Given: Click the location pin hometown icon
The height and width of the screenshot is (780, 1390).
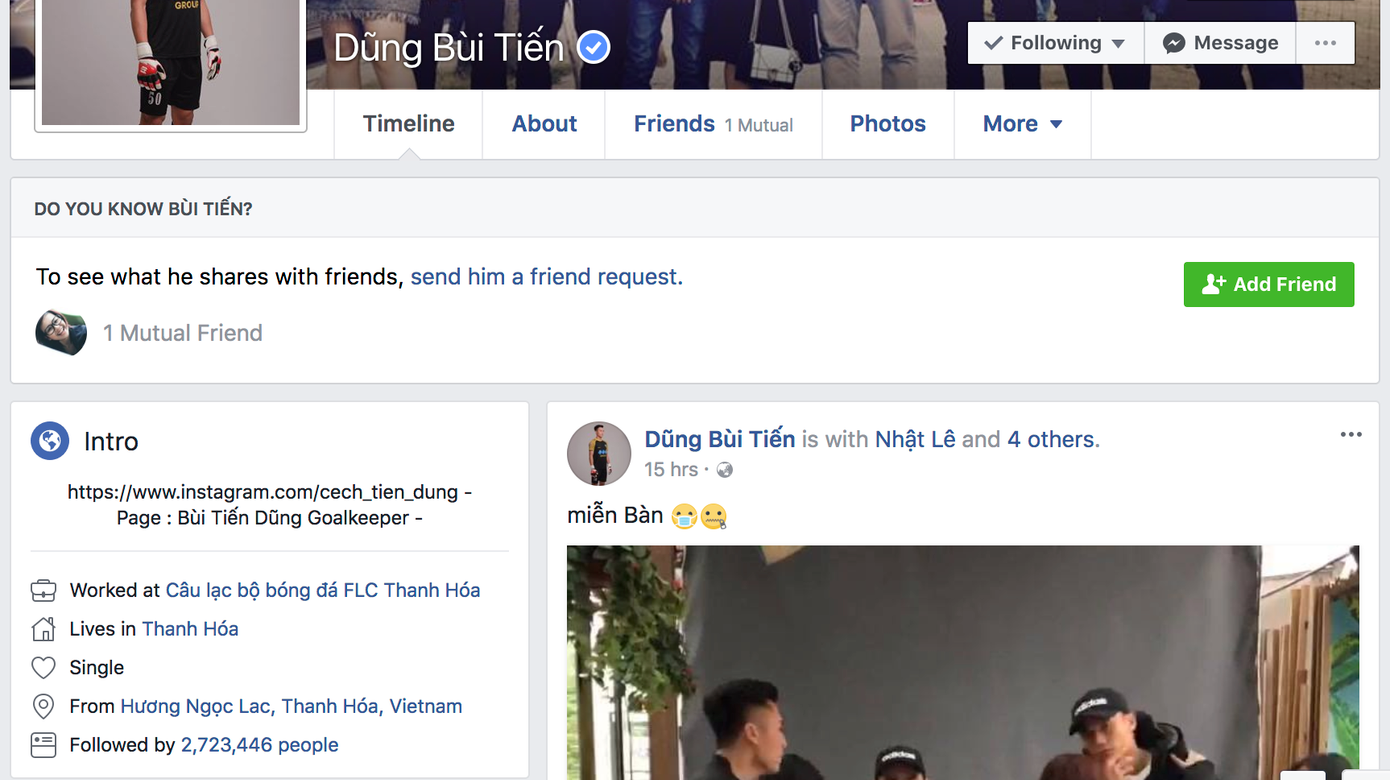Looking at the screenshot, I should coord(44,707).
